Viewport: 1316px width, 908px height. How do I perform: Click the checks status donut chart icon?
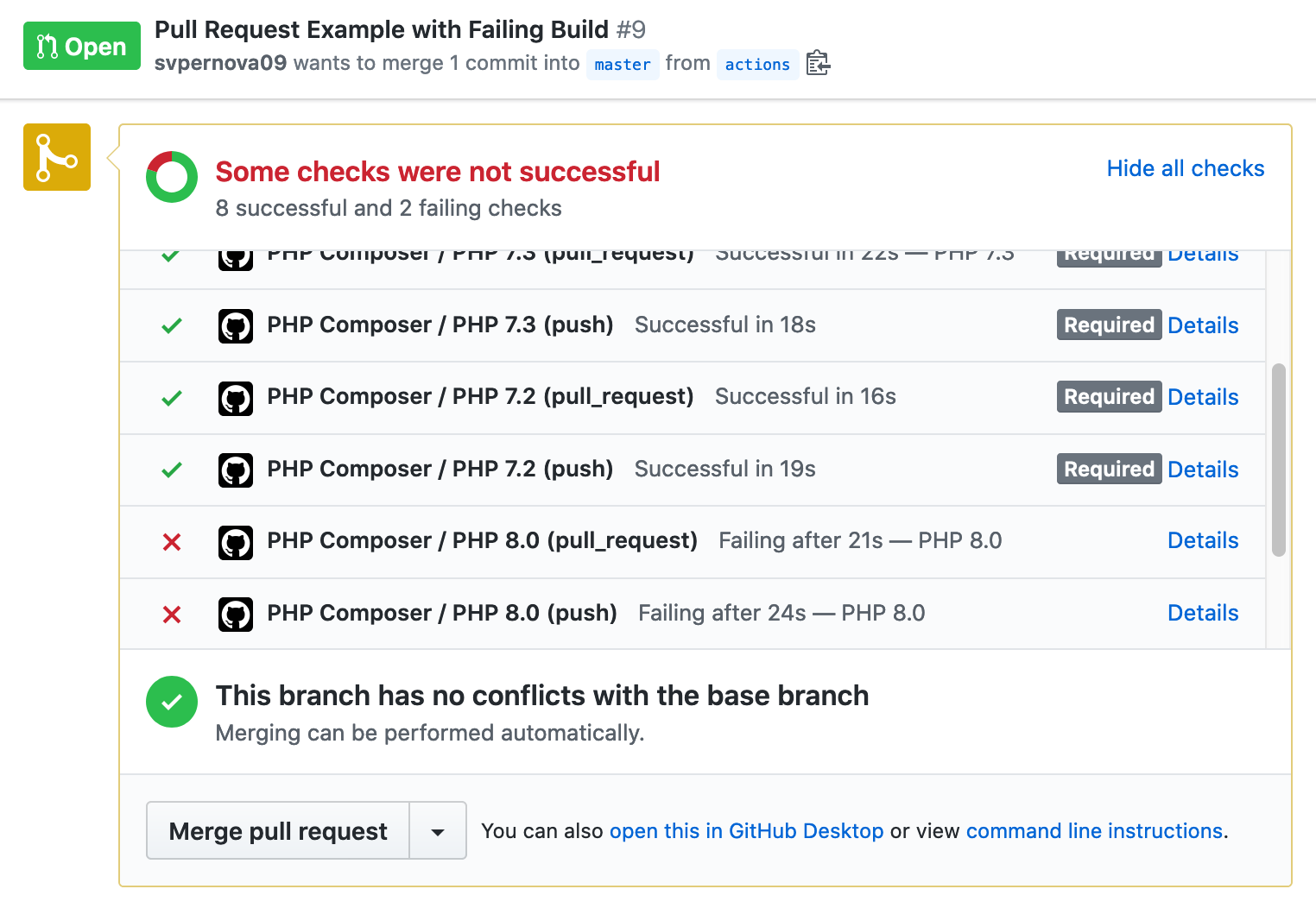click(172, 177)
